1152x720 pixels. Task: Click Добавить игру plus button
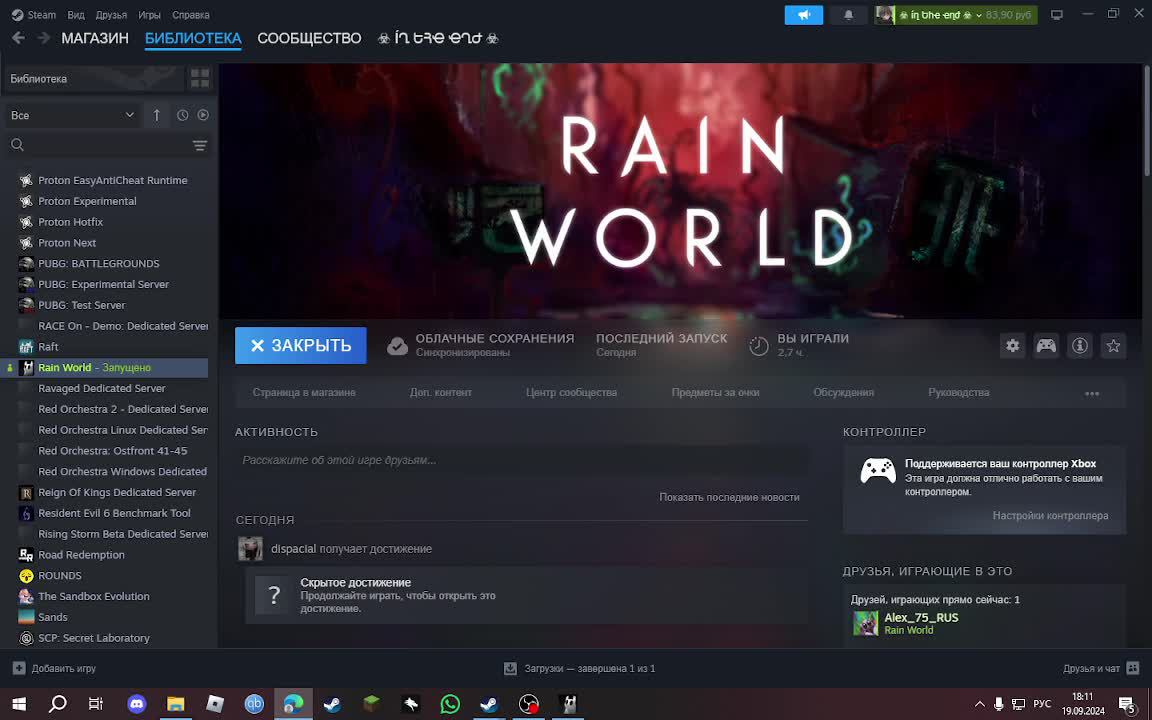19,669
